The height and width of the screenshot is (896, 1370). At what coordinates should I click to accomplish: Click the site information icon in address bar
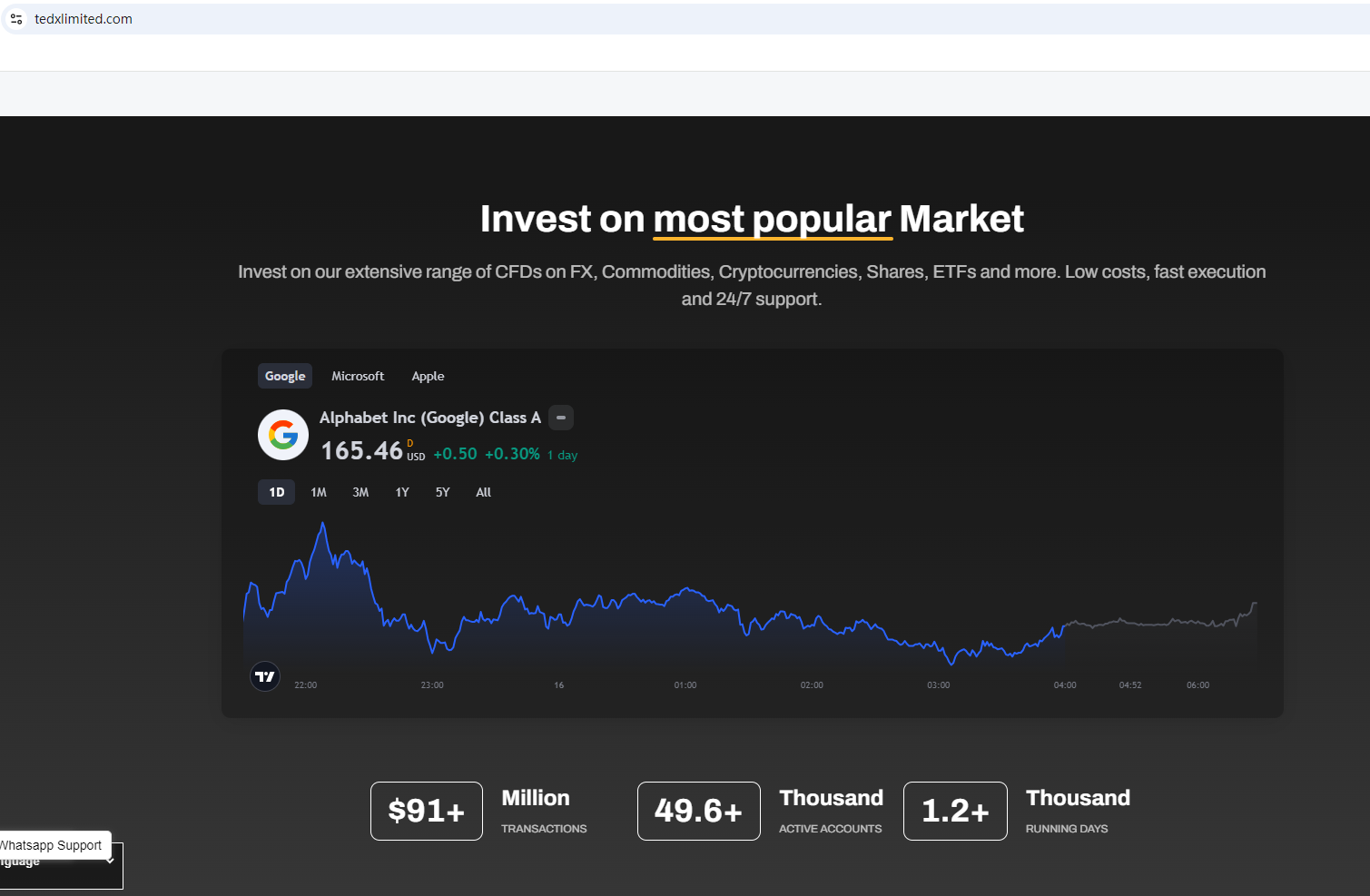tap(16, 19)
